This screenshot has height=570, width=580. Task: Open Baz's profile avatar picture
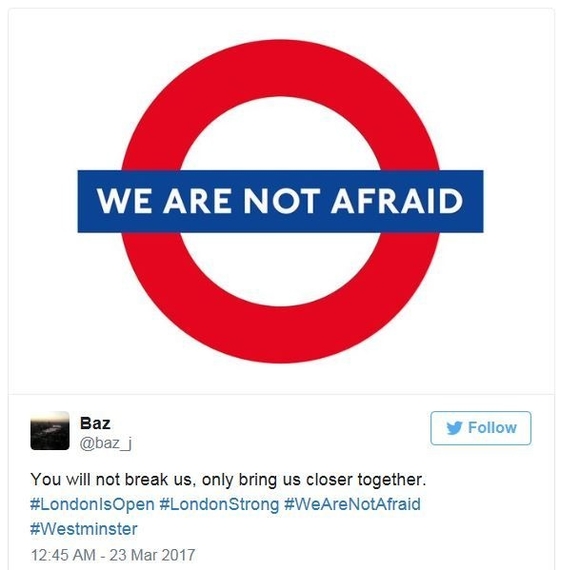(50, 431)
